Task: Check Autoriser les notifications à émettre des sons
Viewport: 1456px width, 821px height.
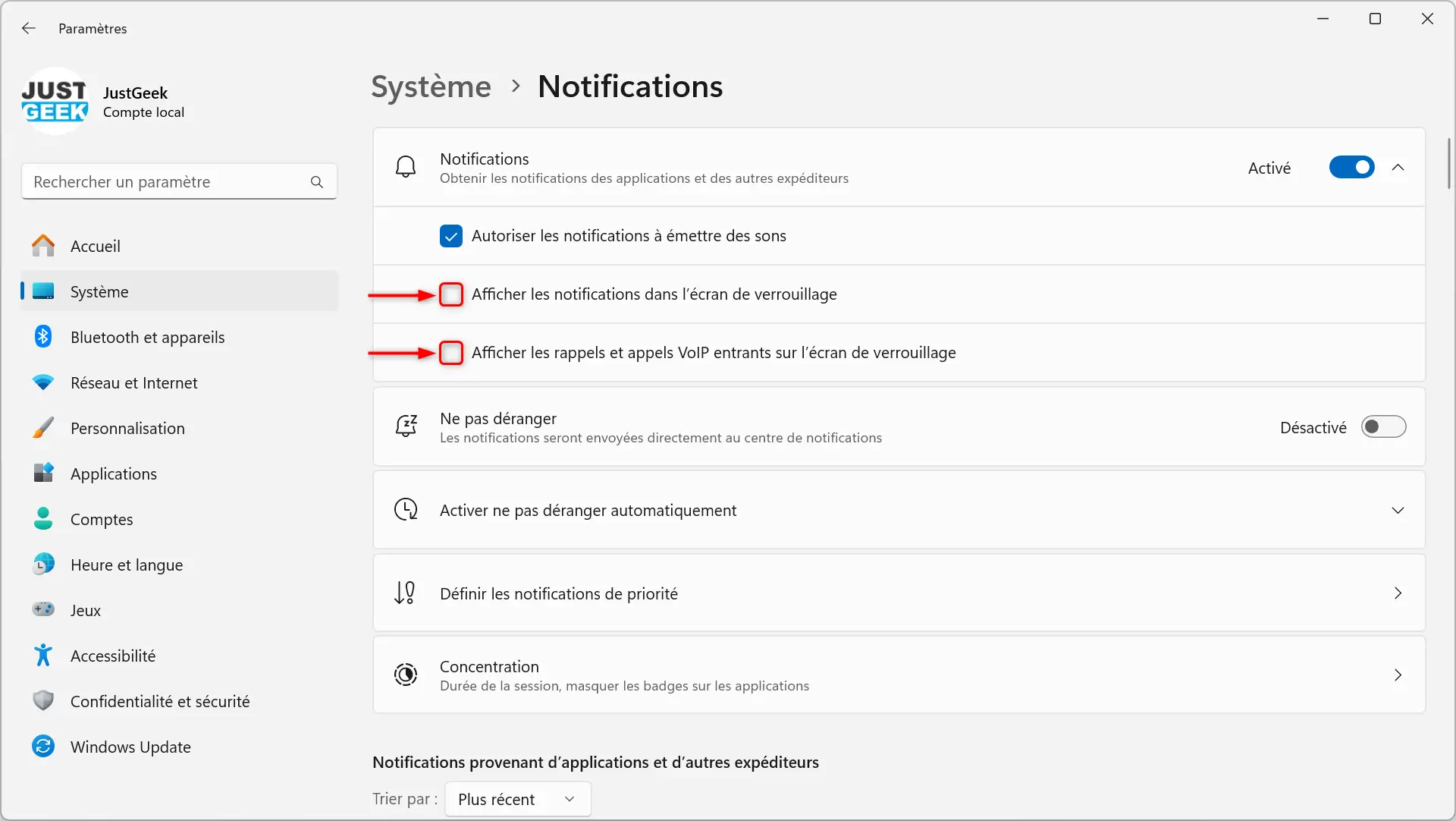Action: coord(451,235)
